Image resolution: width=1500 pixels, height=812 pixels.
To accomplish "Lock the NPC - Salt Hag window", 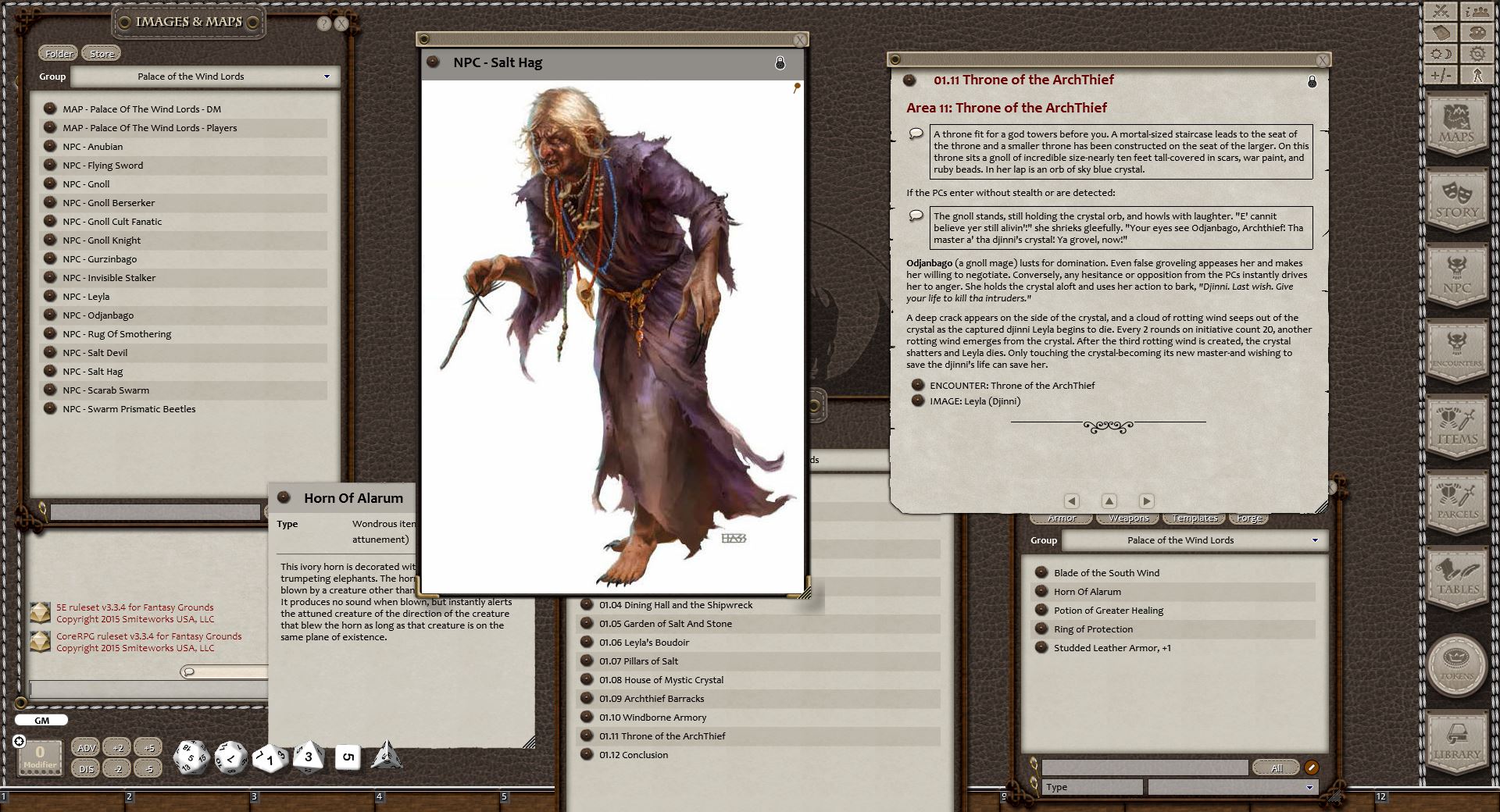I will coord(779,62).
